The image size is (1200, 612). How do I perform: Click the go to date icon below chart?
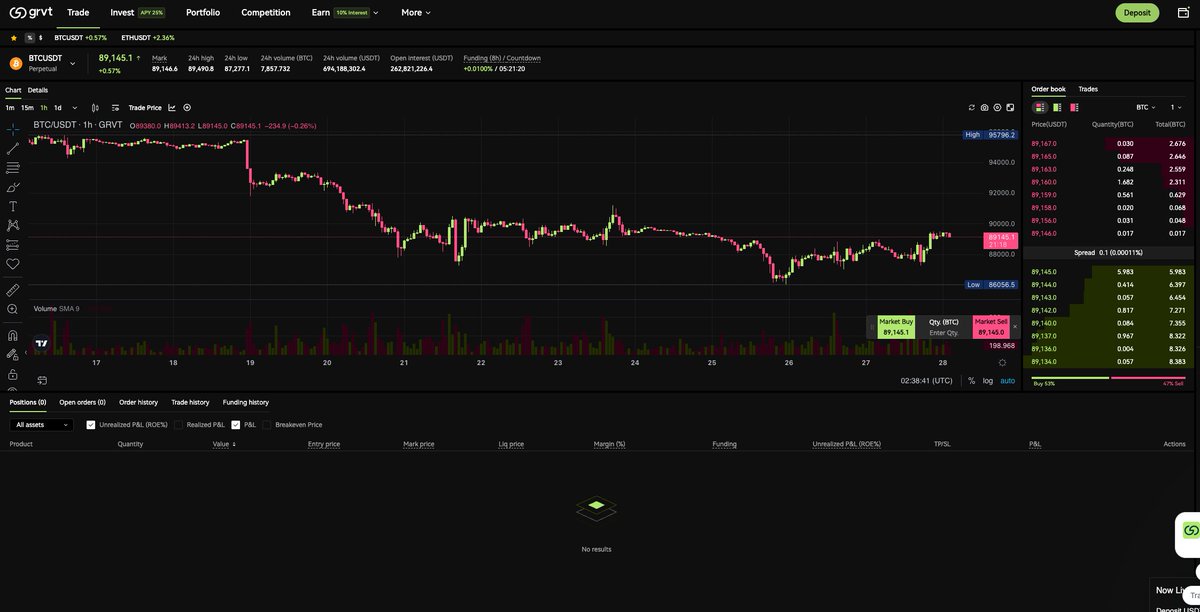pos(42,380)
